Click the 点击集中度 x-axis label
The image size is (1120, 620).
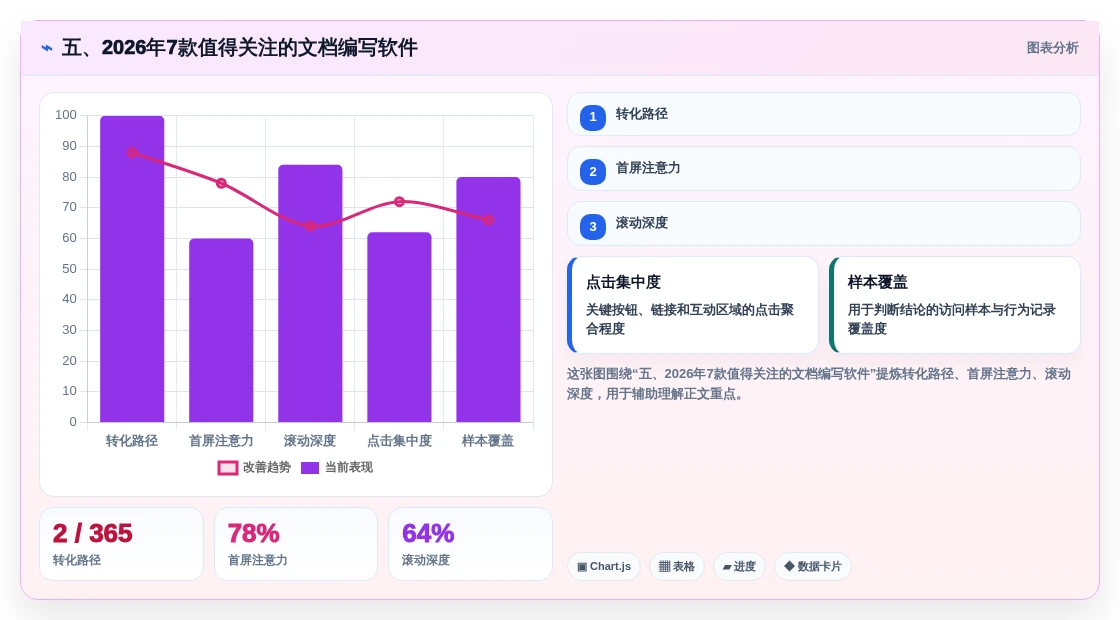399,441
